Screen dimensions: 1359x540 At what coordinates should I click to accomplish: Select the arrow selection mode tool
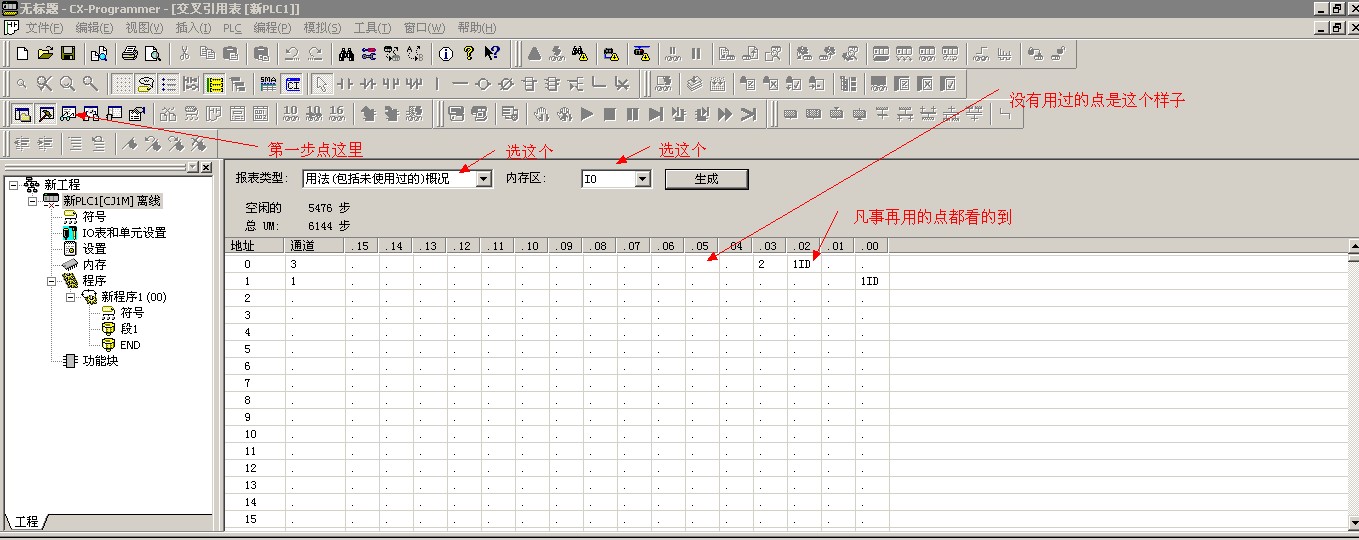point(321,84)
